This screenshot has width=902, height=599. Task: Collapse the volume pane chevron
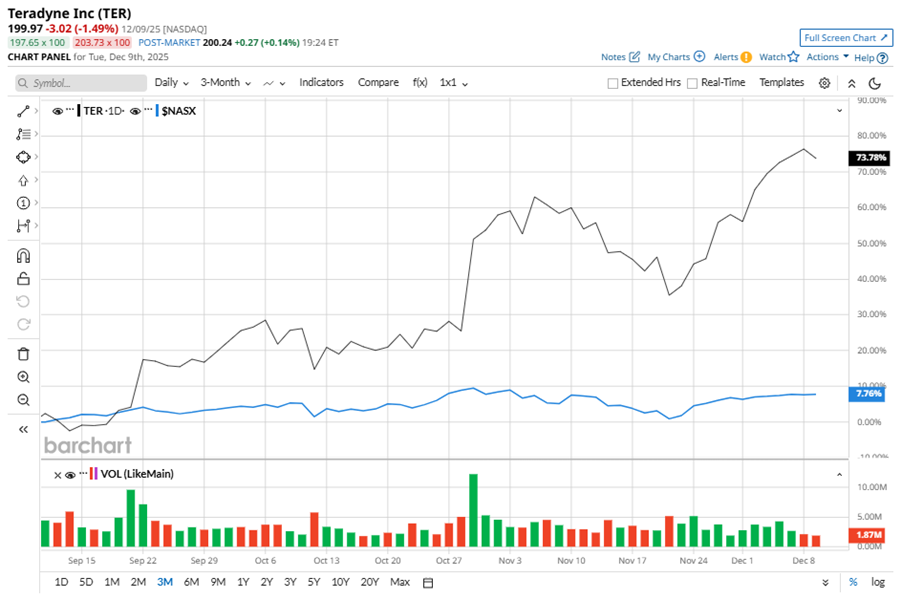coord(839,475)
